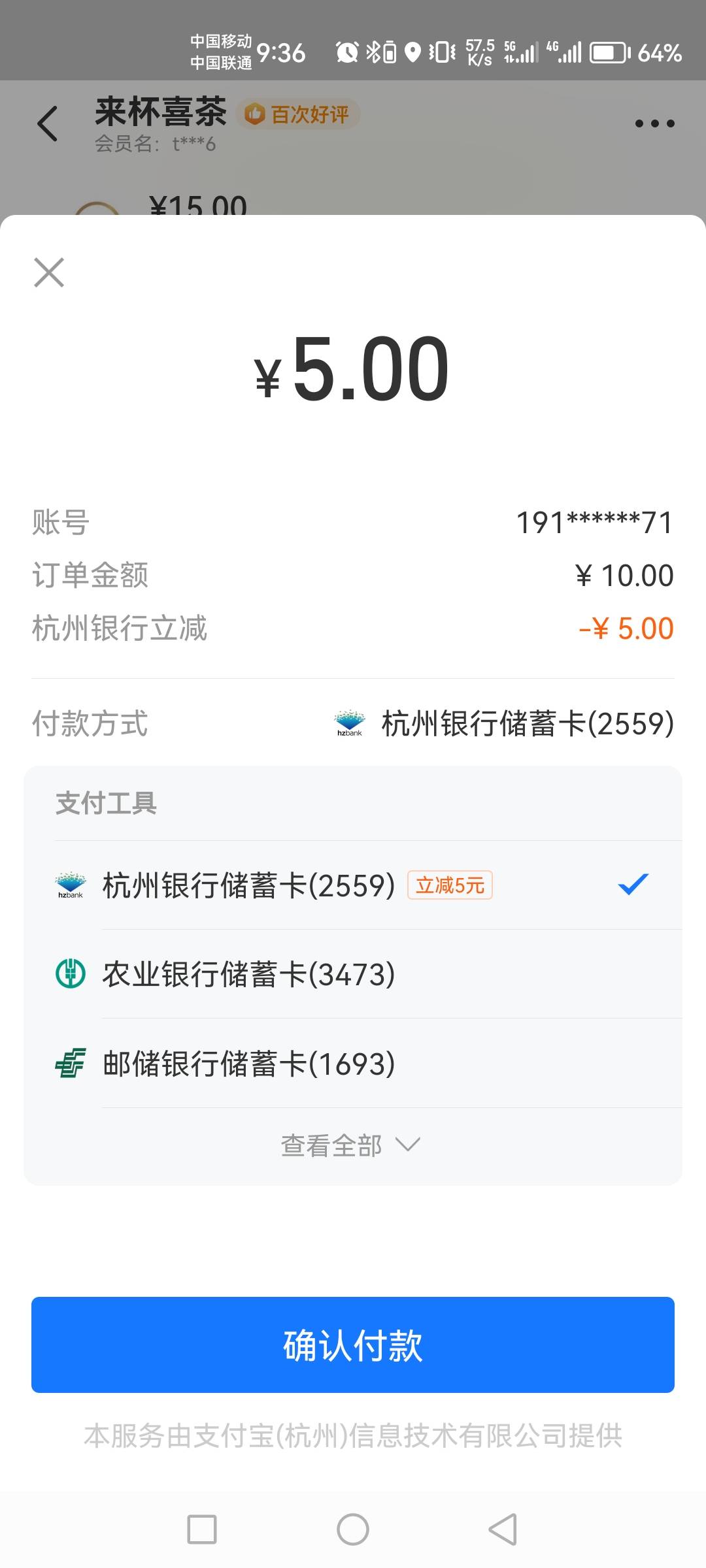This screenshot has height=1568, width=706.
Task: Tap the hzbank logo in 付款方式 row
Action: [350, 723]
